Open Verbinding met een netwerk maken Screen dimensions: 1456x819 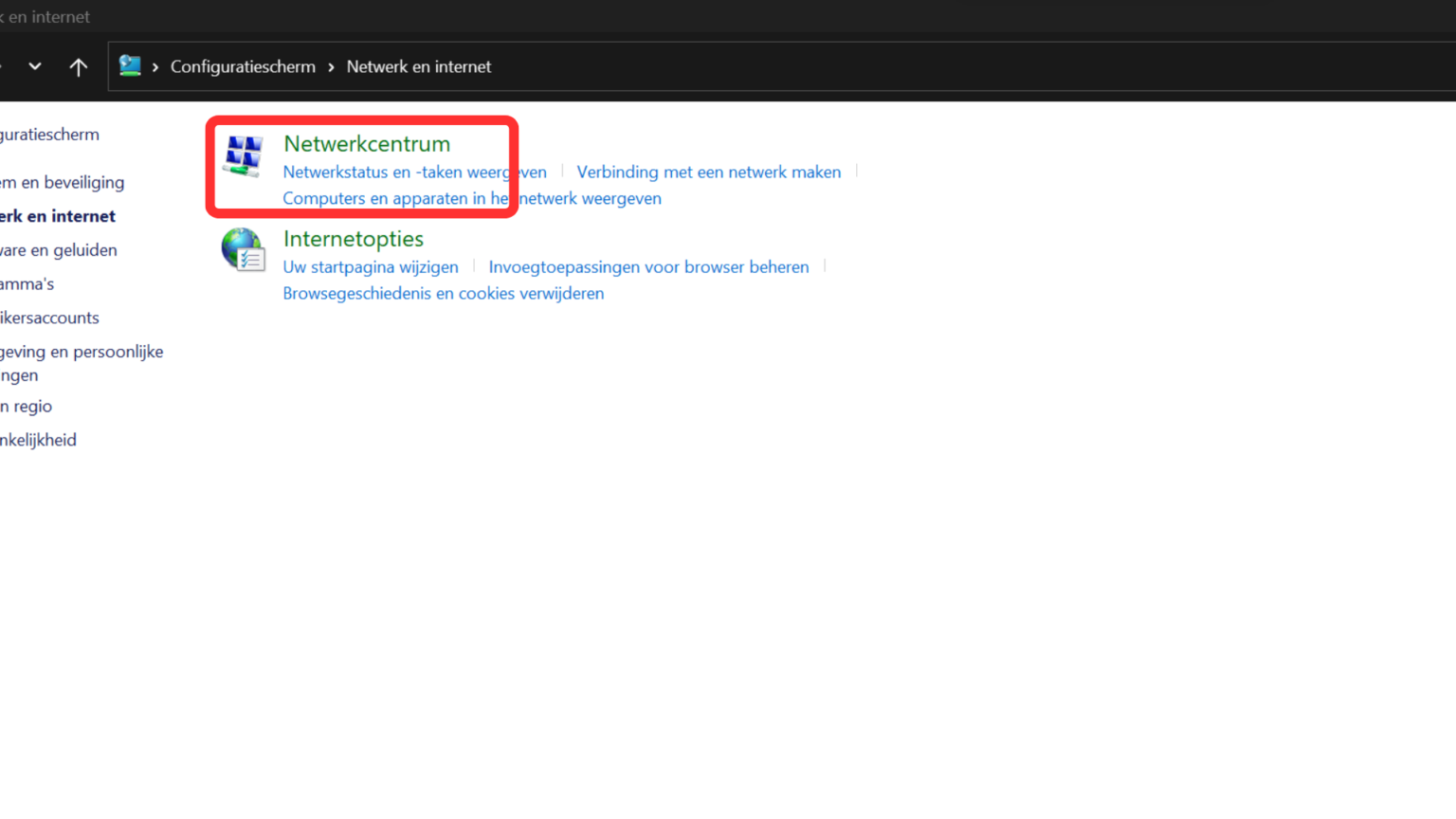tap(708, 172)
